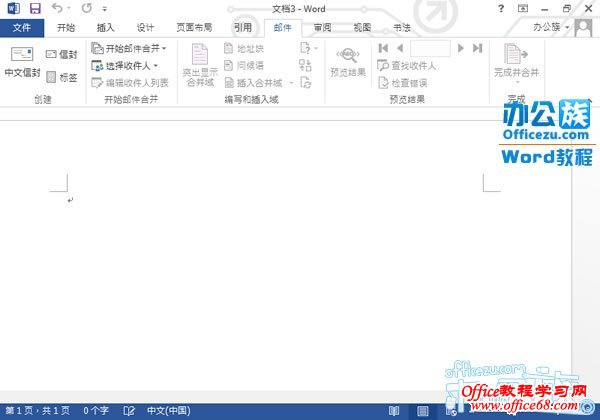Insert a 问候语 greeting line

click(244, 65)
